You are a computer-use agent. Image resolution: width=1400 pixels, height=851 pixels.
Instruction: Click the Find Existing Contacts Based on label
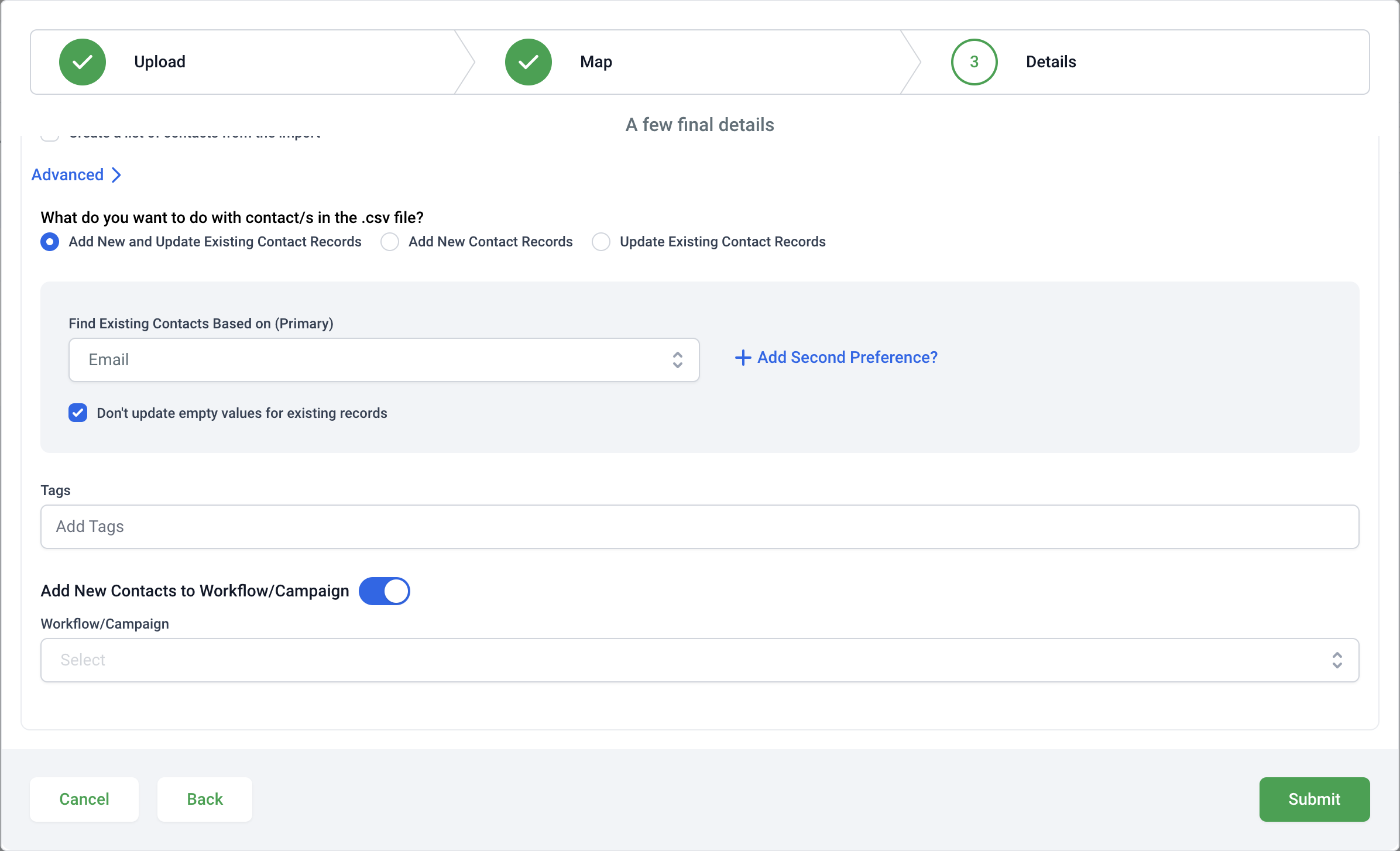point(201,324)
